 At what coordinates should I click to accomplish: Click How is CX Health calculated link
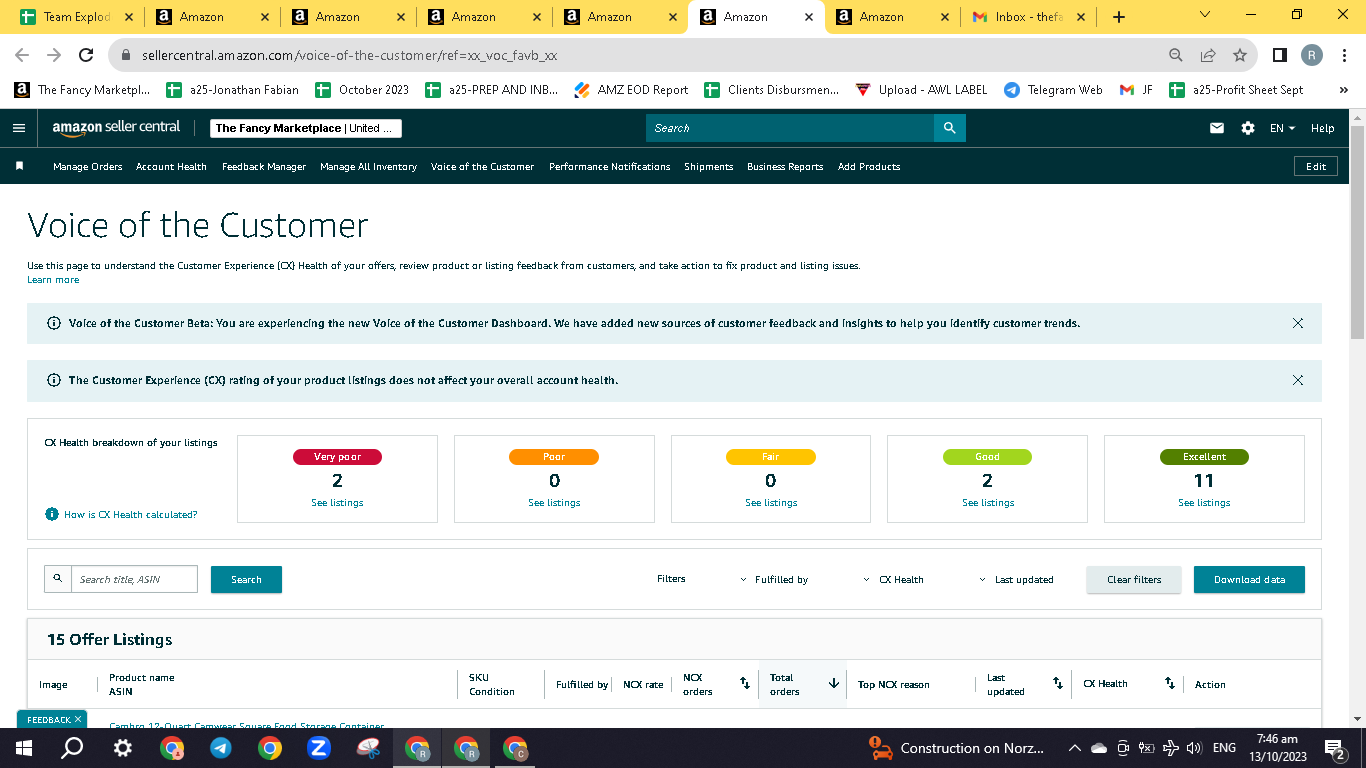click(130, 515)
